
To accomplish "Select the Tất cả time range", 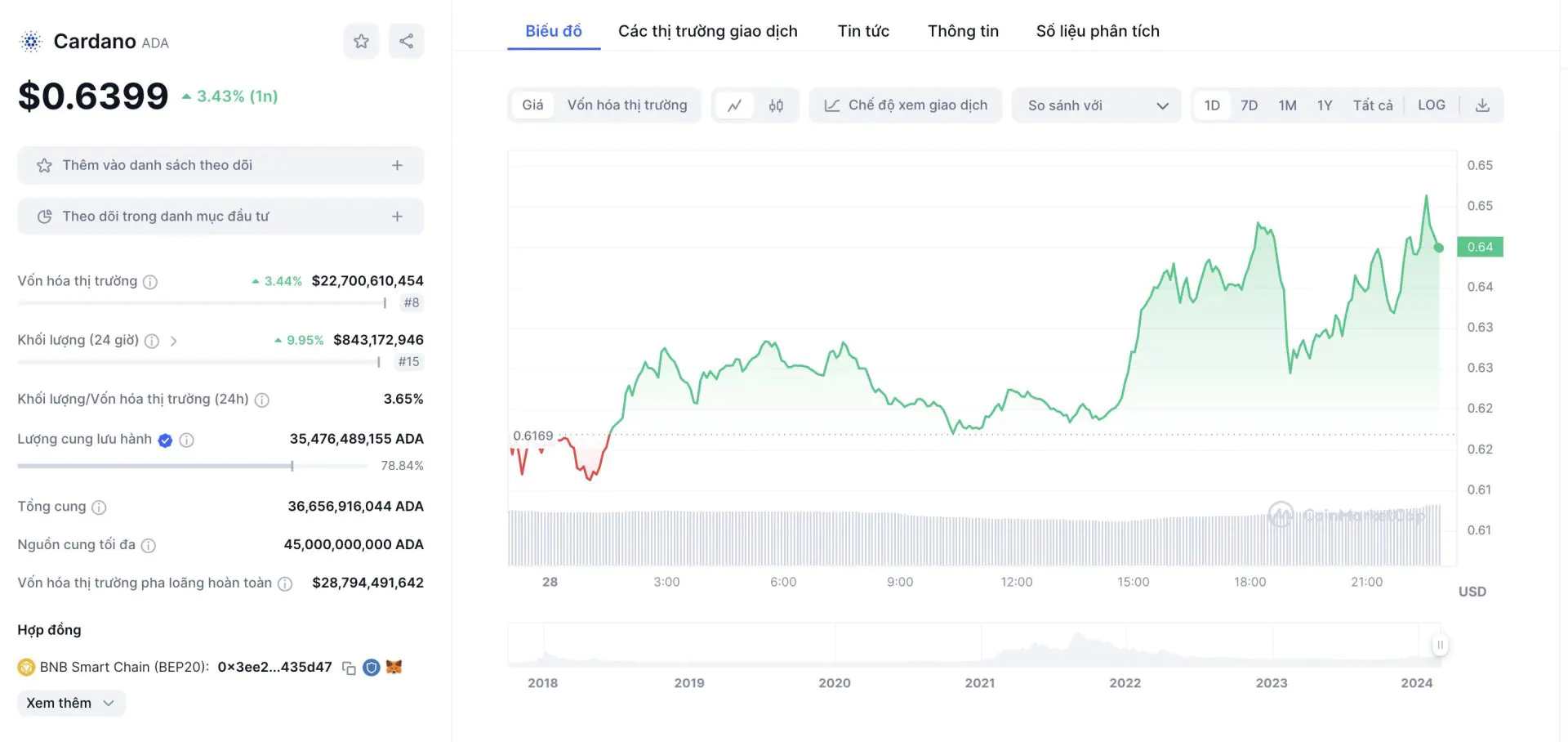I will [x=1373, y=105].
